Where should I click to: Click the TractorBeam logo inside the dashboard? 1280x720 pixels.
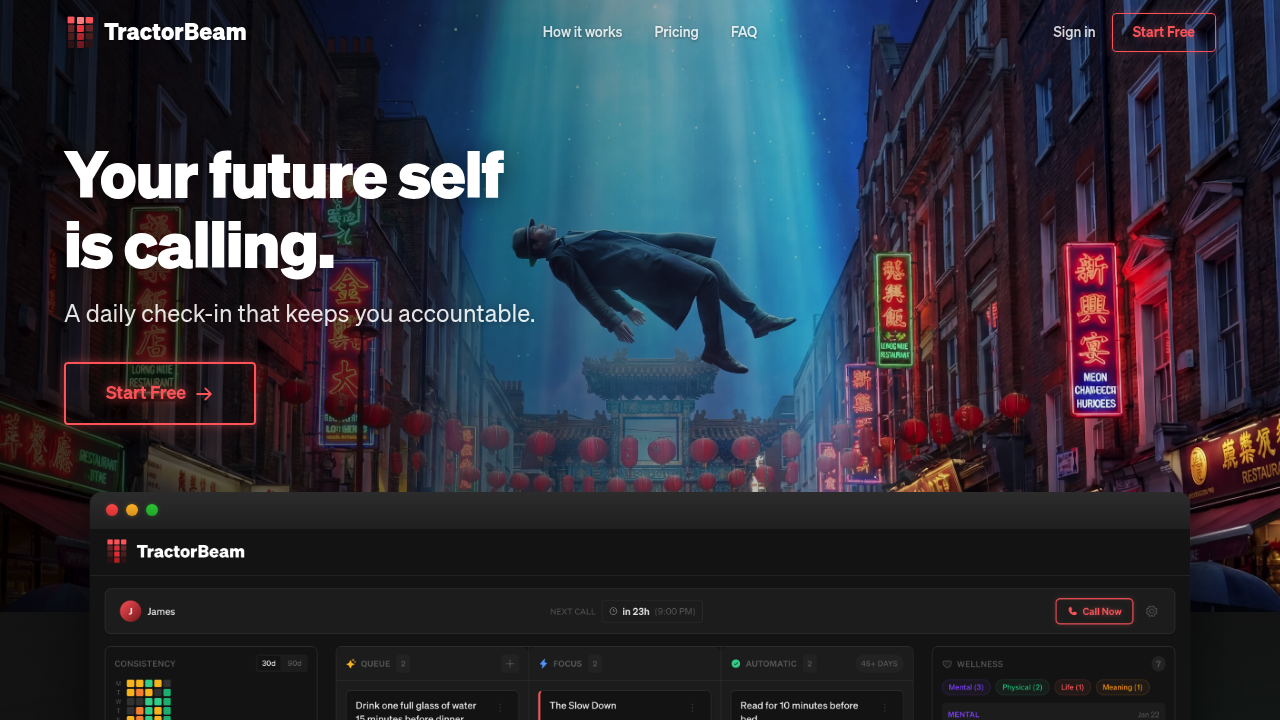click(x=176, y=551)
